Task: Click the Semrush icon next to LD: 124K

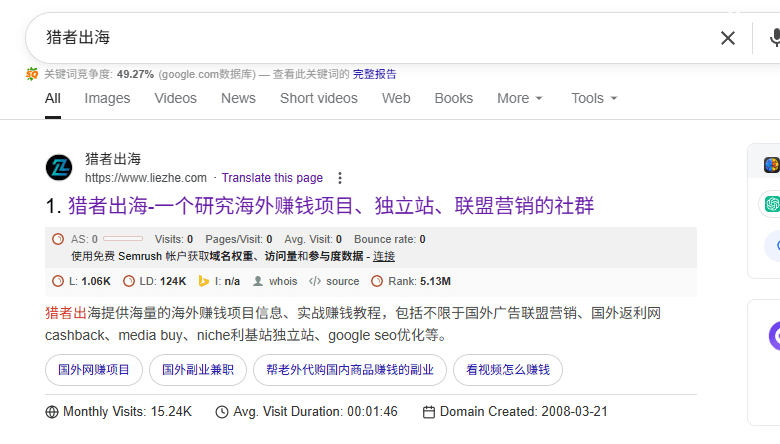Action: click(129, 281)
